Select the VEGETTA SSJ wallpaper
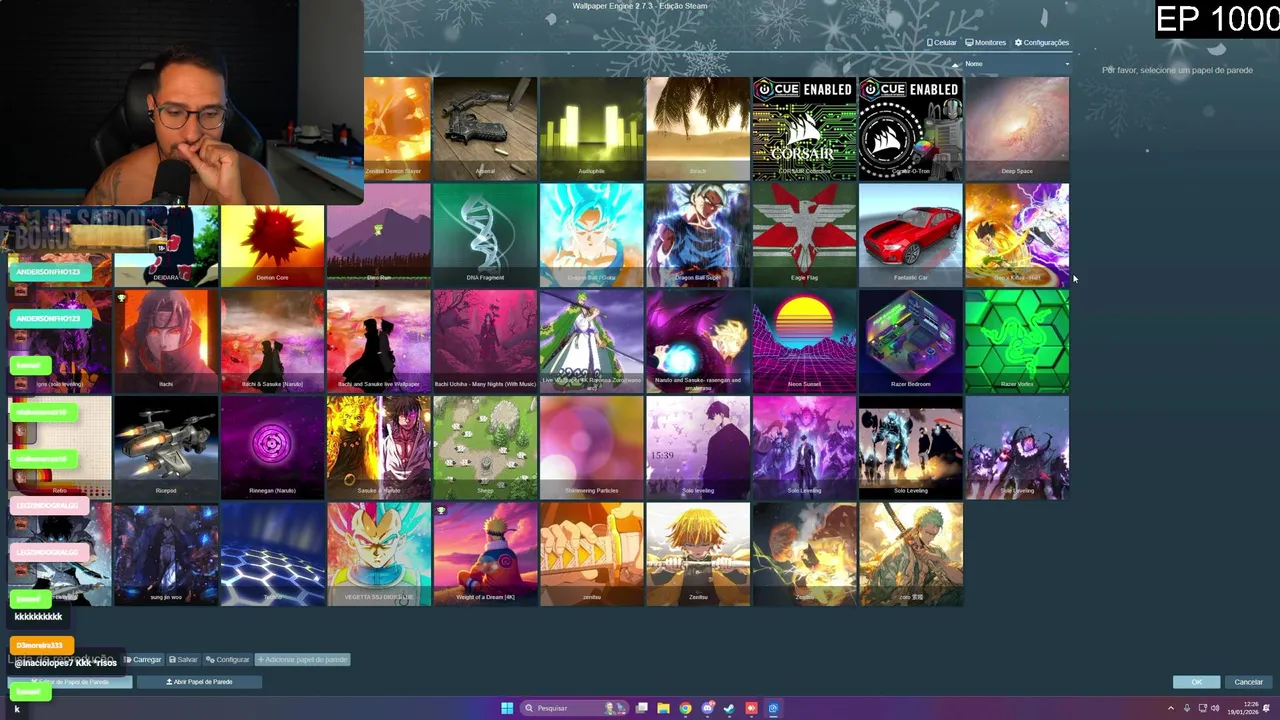1280x720 pixels. pos(379,555)
